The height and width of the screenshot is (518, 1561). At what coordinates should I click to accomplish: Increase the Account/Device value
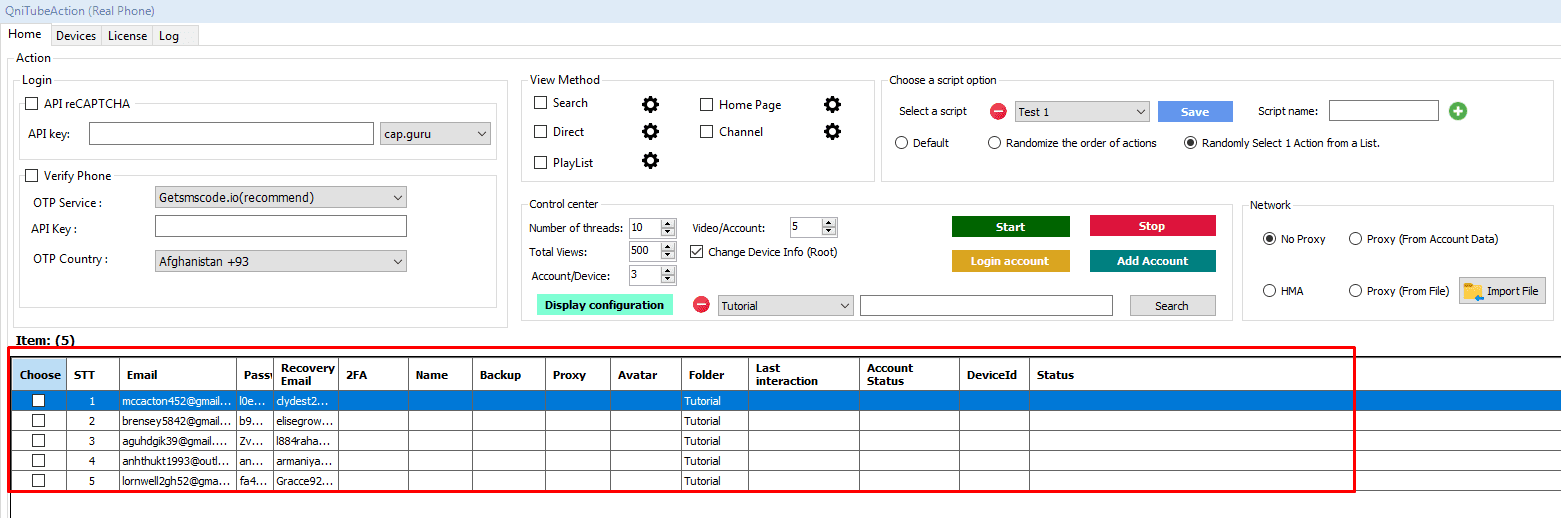click(x=667, y=270)
